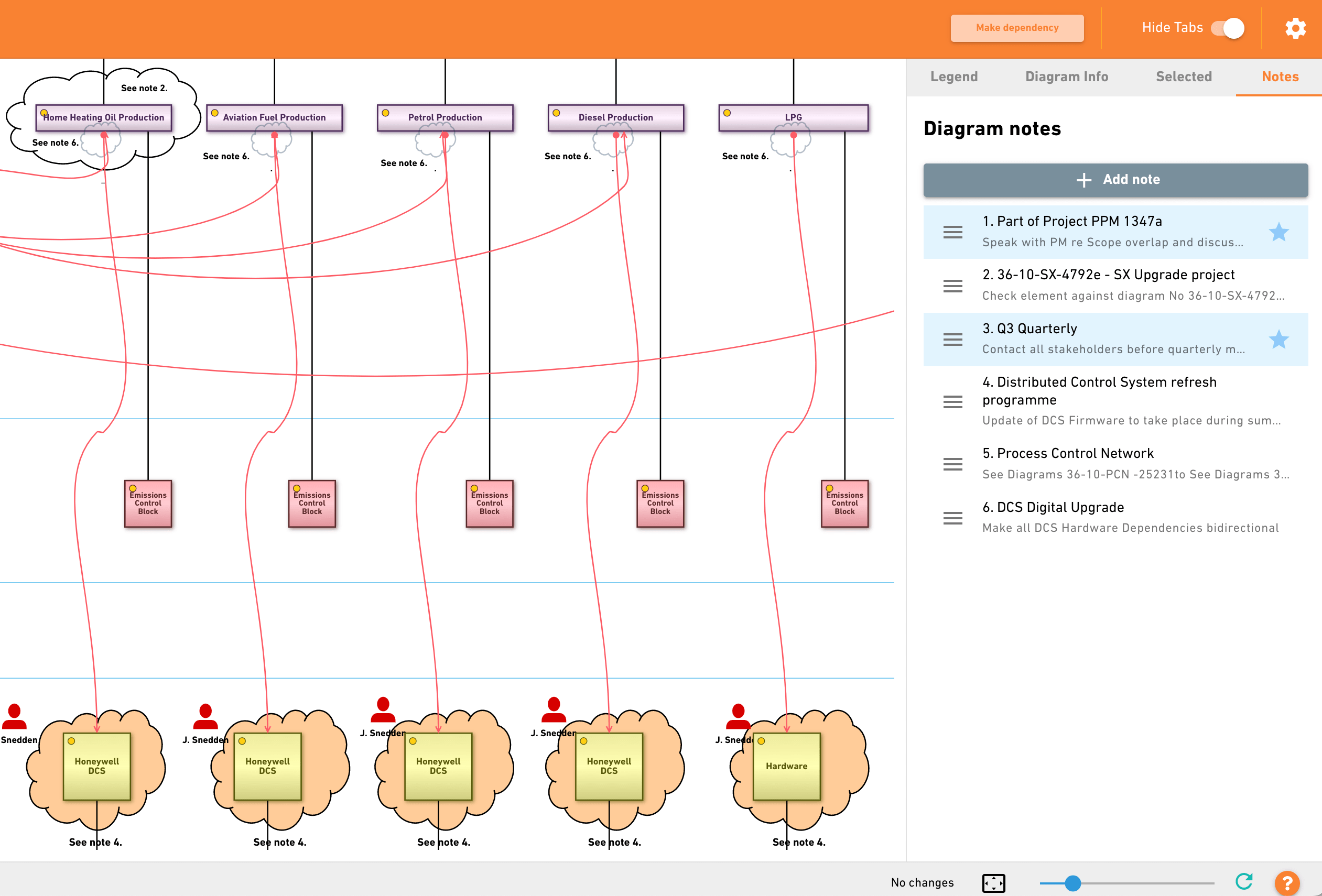
Task: Open the settings gear icon
Action: (x=1295, y=28)
